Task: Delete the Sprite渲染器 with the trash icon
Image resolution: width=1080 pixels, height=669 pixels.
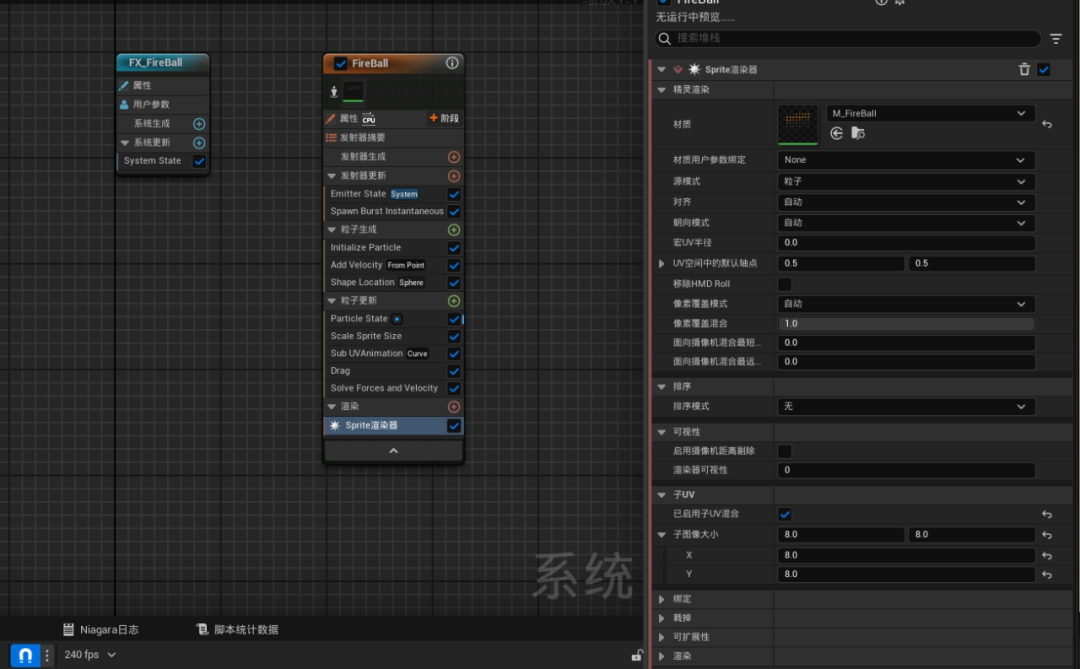Action: point(1024,69)
